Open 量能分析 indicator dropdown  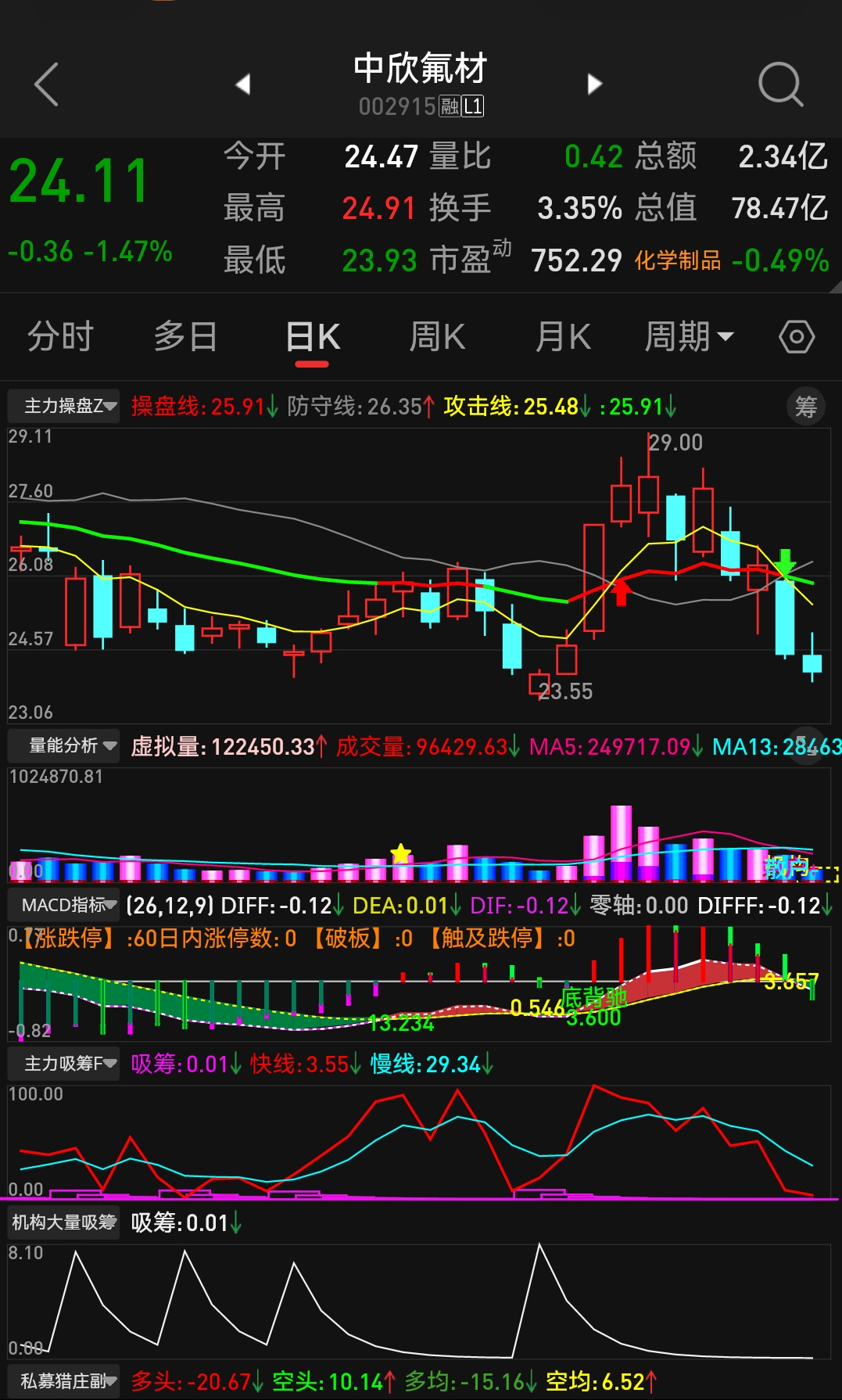(x=64, y=745)
